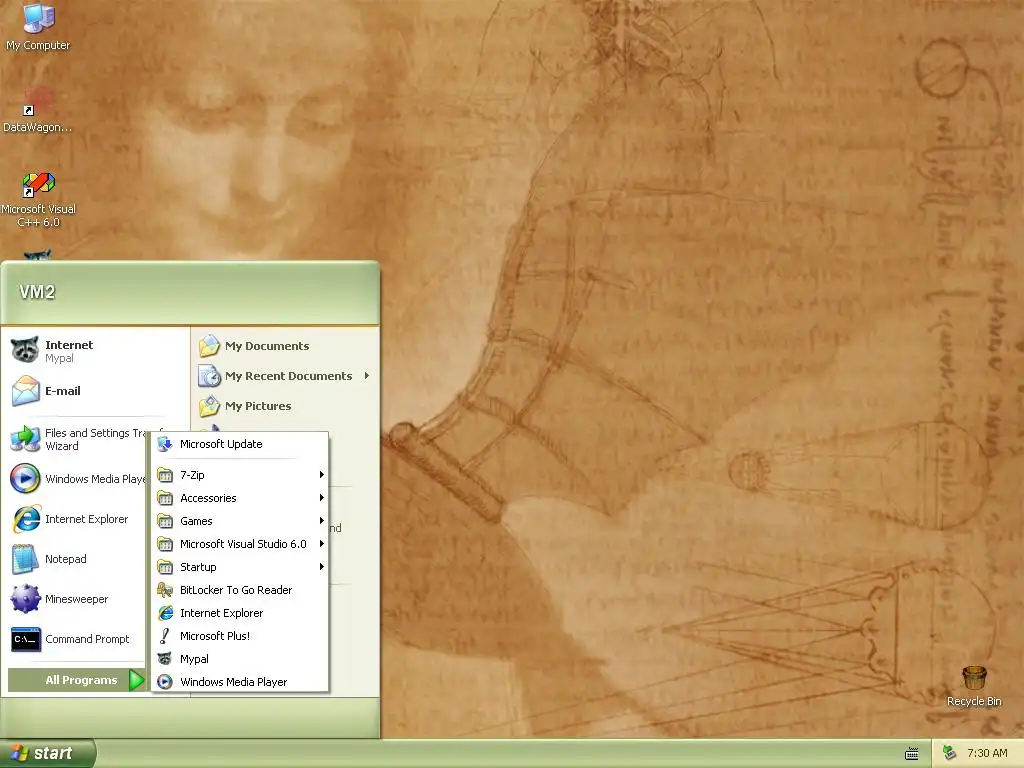The width and height of the screenshot is (1024, 768).
Task: Open the Startup program group
Action: (x=240, y=567)
